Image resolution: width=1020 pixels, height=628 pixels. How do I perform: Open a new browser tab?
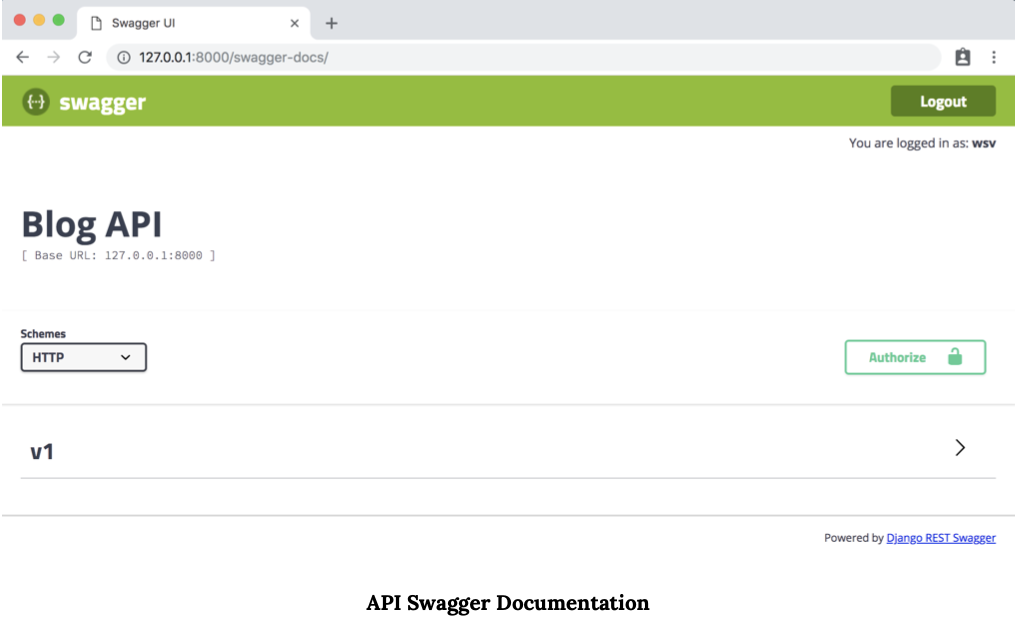(331, 23)
